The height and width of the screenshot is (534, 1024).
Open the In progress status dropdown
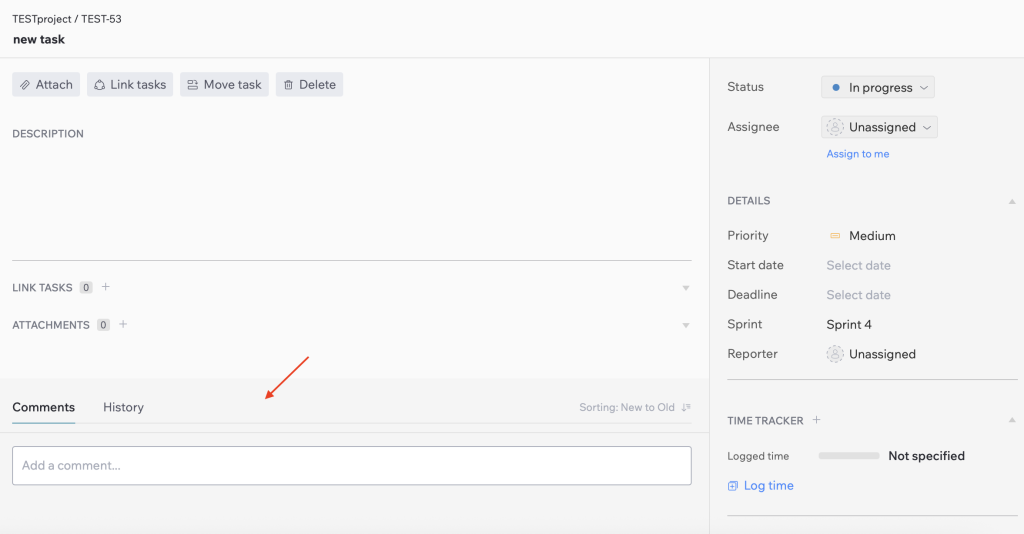(x=878, y=87)
